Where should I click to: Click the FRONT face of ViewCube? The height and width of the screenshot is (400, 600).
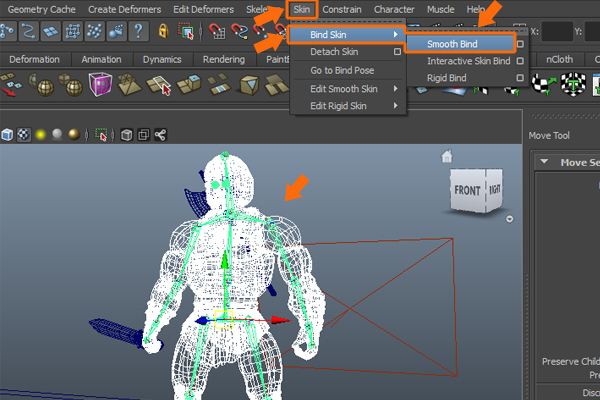coord(466,190)
